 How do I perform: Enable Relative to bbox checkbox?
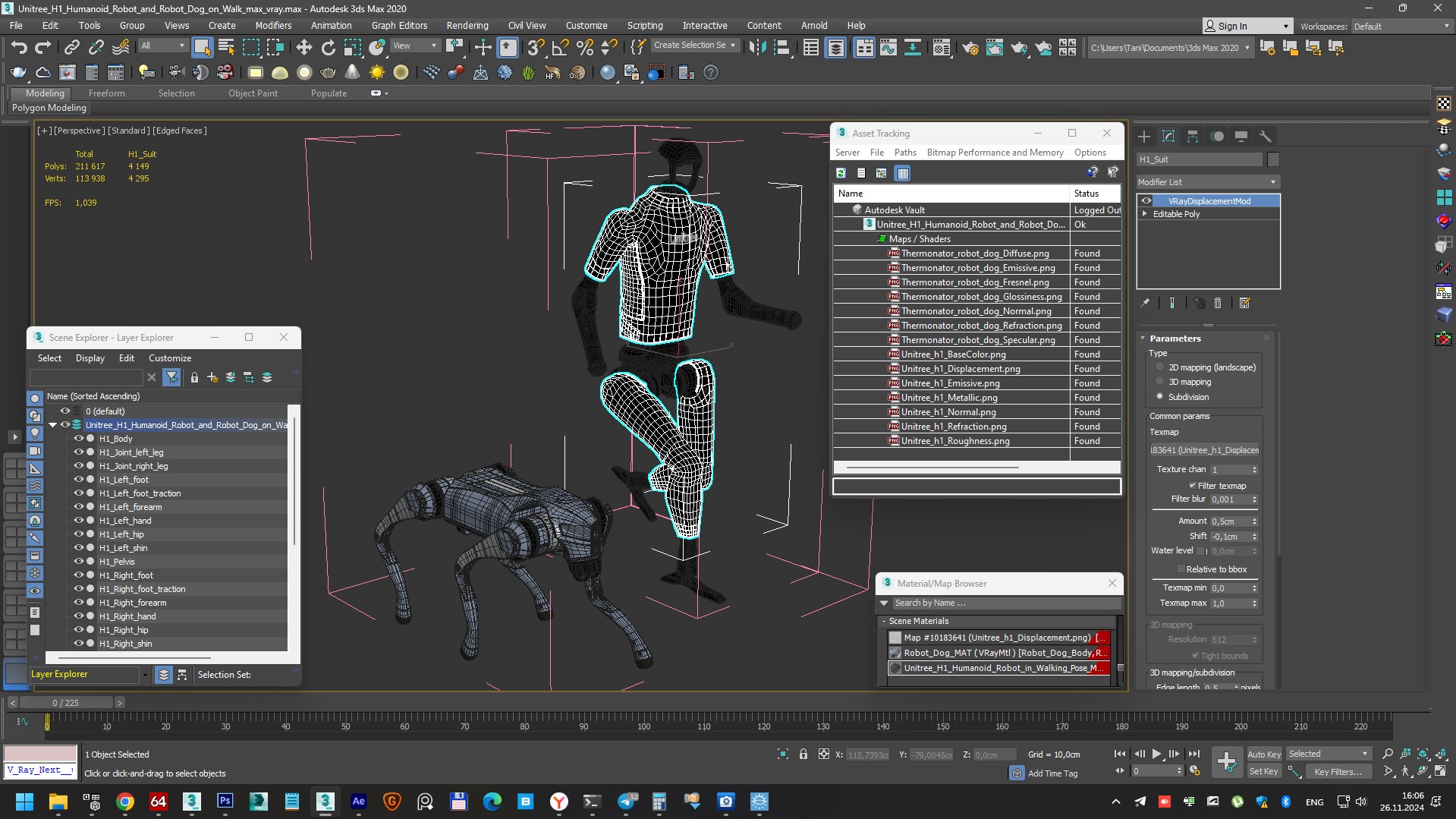click(x=1181, y=569)
